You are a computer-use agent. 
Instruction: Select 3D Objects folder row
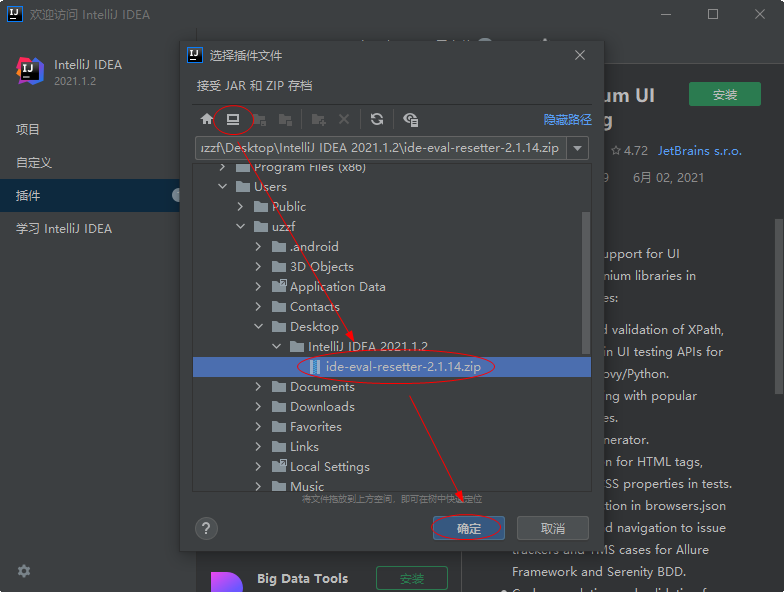point(392,266)
